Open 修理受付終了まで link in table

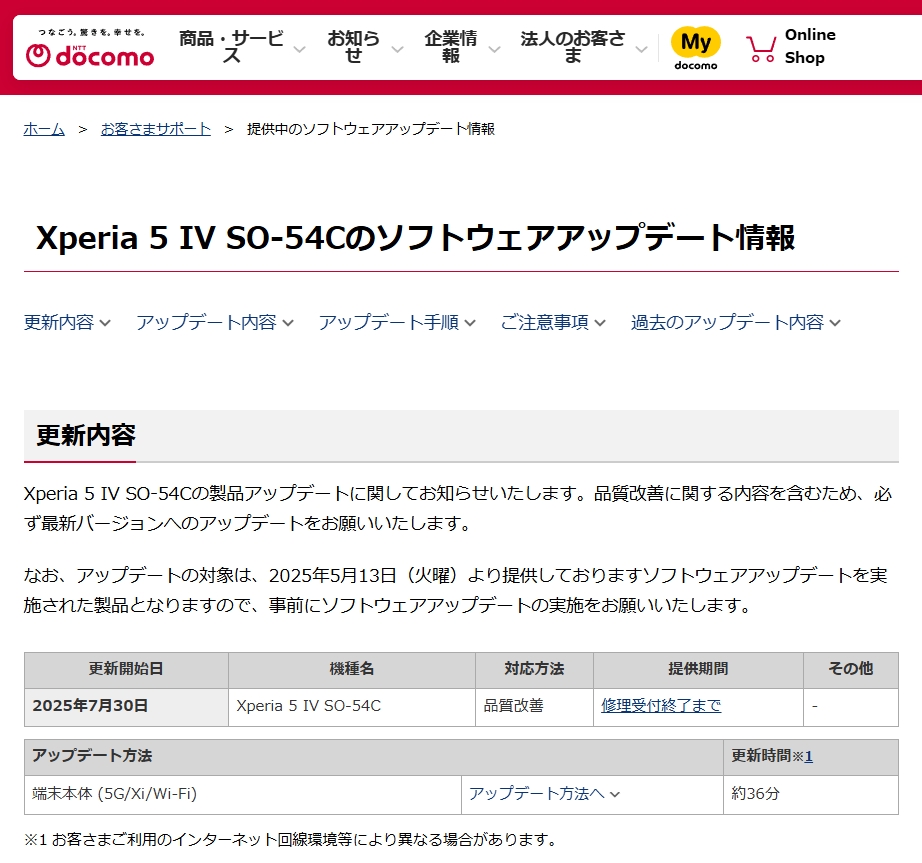coord(661,705)
